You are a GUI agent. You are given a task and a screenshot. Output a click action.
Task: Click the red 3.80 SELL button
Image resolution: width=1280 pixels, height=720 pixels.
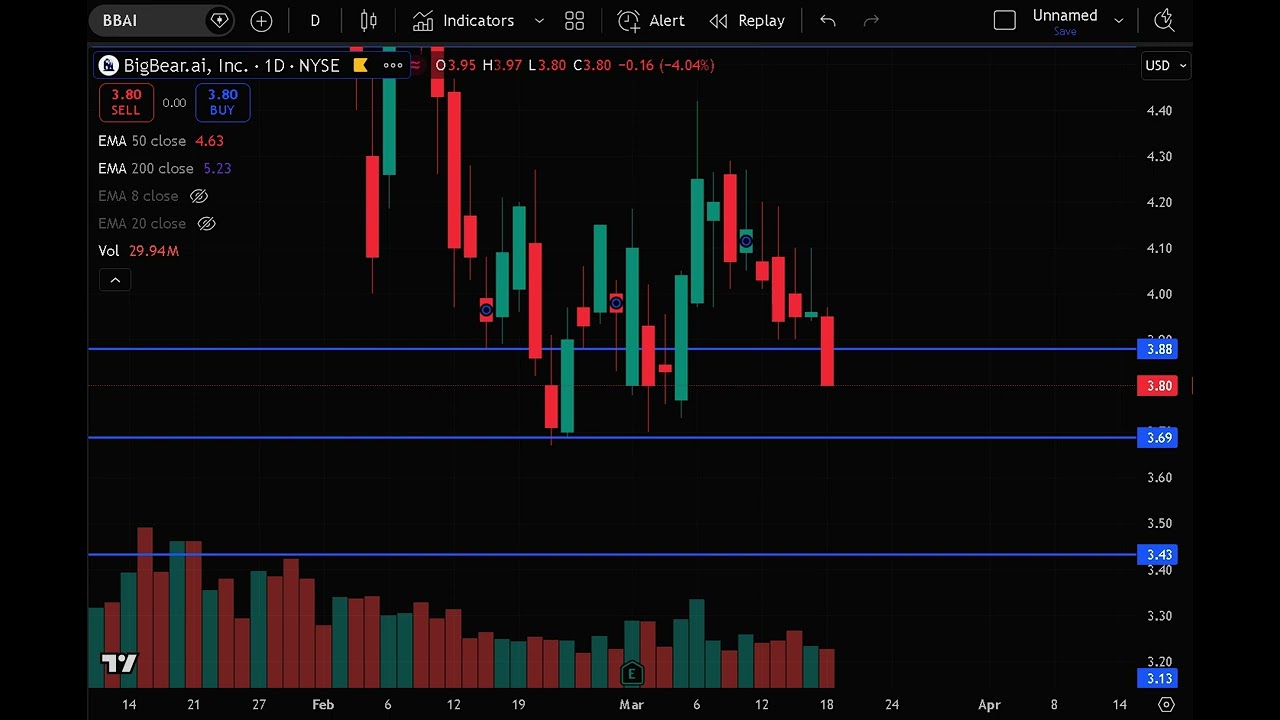(126, 102)
